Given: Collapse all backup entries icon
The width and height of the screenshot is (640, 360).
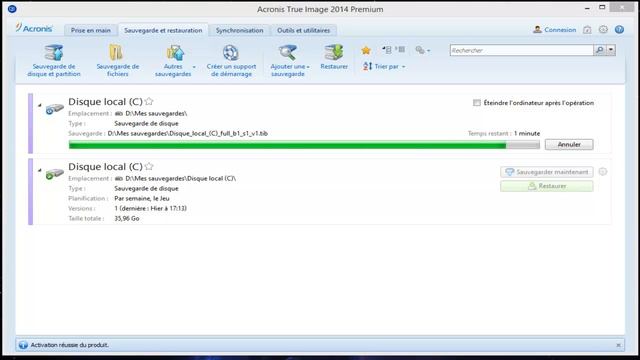Looking at the screenshot, I should pyautogui.click(x=387, y=50).
